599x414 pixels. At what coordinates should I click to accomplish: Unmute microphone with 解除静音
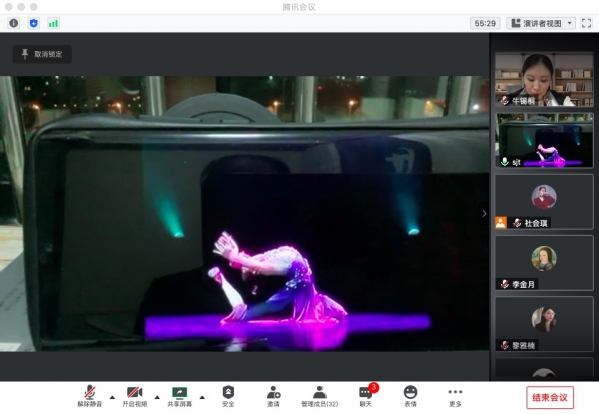pos(90,396)
